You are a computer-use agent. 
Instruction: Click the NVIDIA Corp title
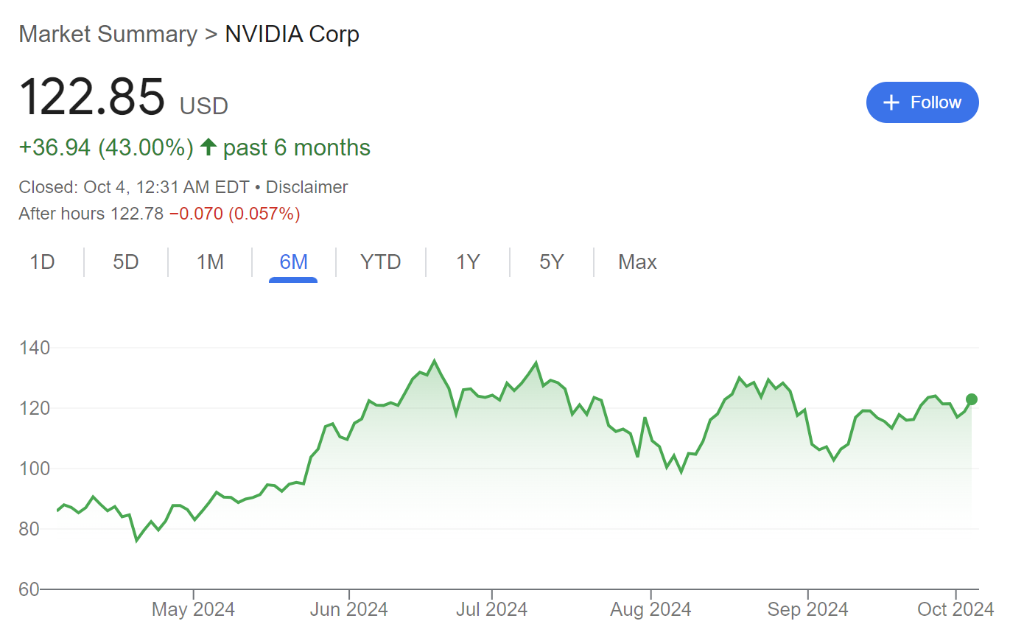(x=292, y=34)
